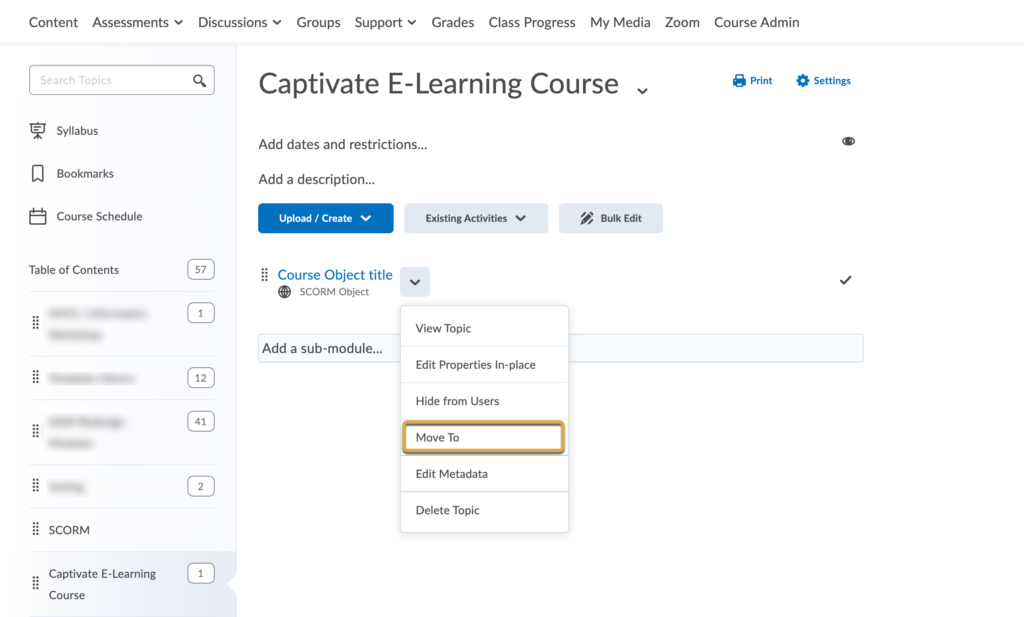Click the Course Schedule calendar icon
This screenshot has width=1024, height=617.
tap(38, 216)
